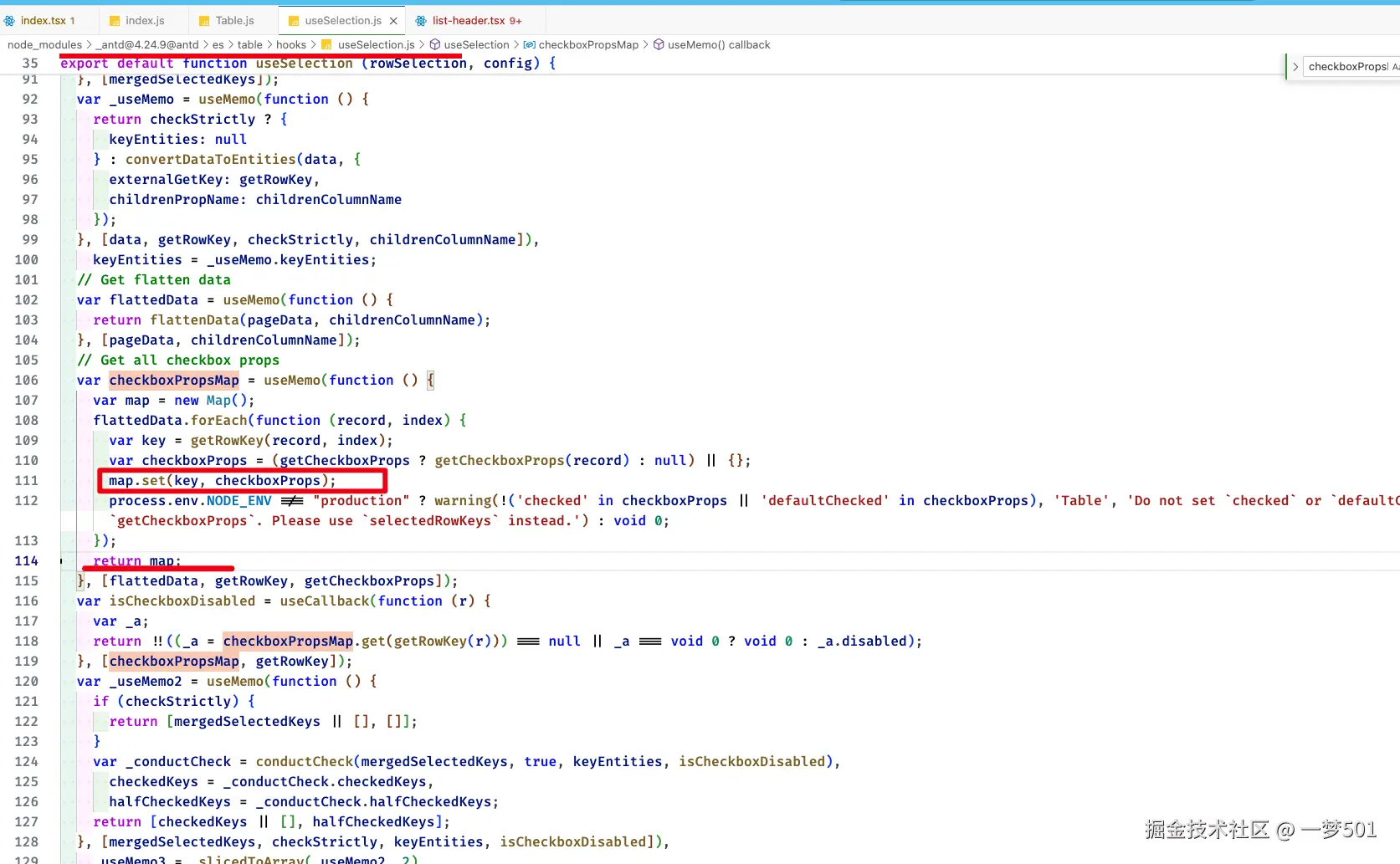Image resolution: width=1400 pixels, height=864 pixels.
Task: Click 'process.env.NODE_ENV' on line 112
Action: pos(190,501)
